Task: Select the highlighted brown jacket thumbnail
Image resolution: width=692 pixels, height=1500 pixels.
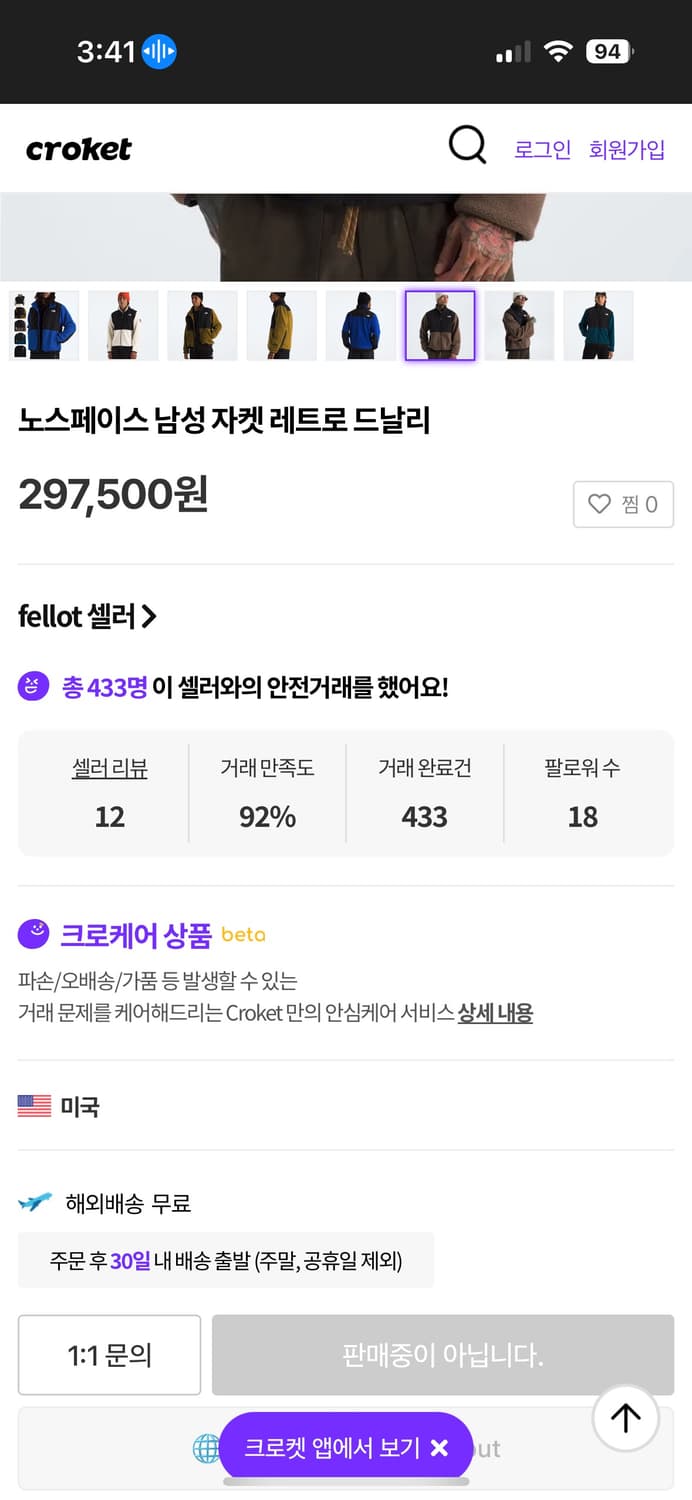Action: [x=440, y=325]
